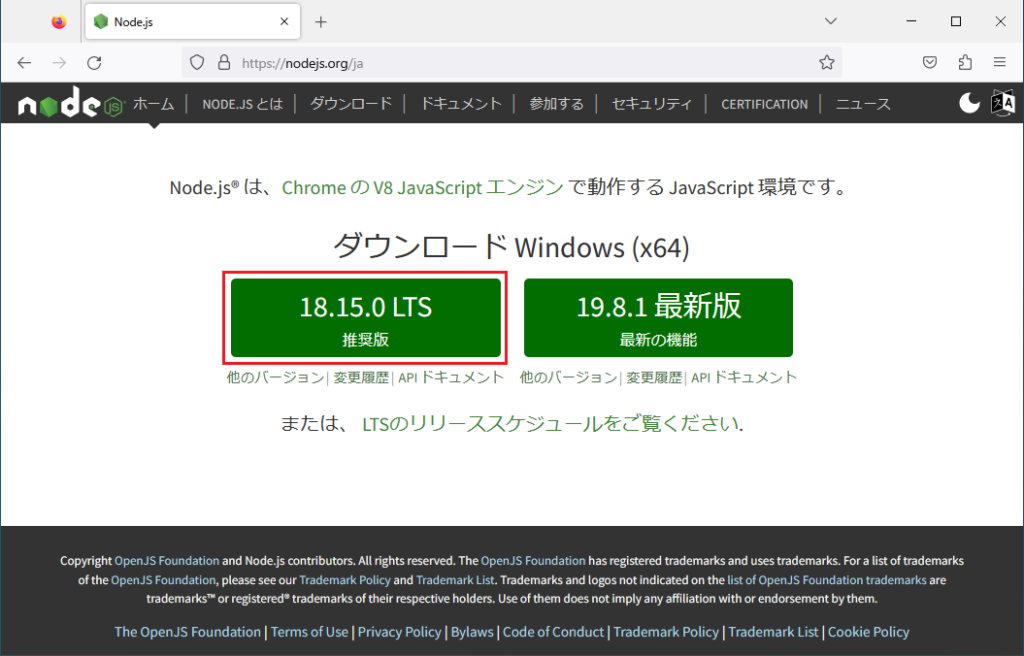Open the Extensions puzzle icon

tap(965, 63)
